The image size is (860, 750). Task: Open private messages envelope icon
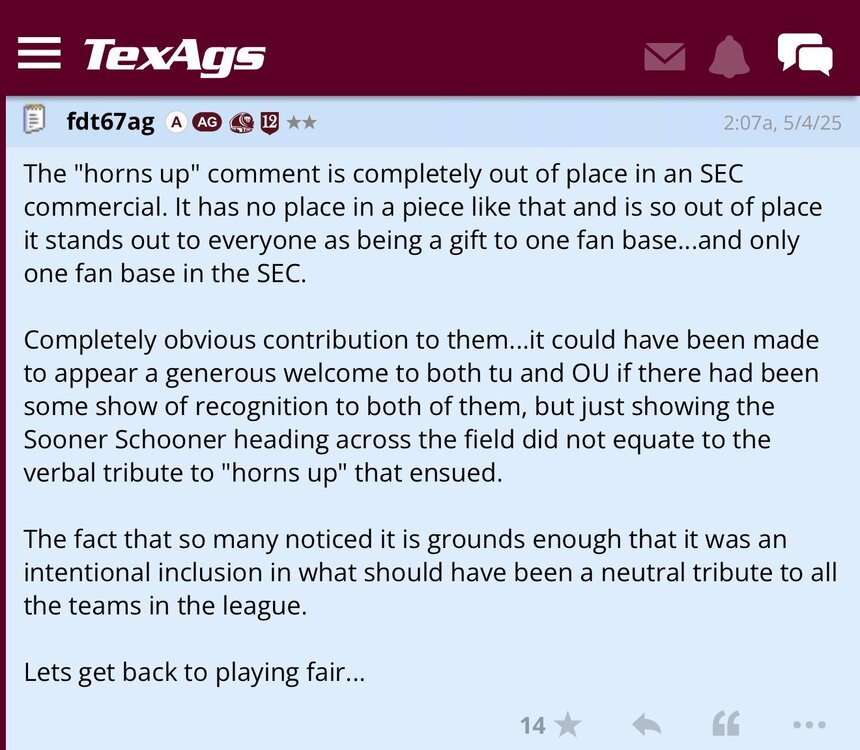tap(665, 55)
